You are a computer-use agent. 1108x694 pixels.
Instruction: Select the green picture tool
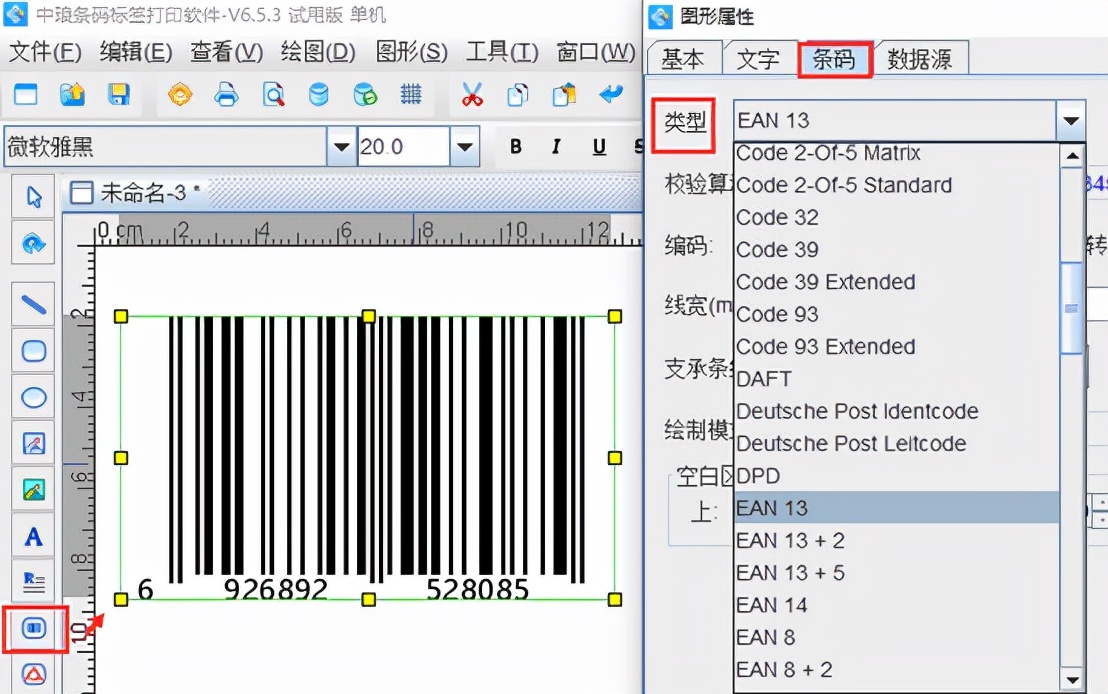pos(33,489)
